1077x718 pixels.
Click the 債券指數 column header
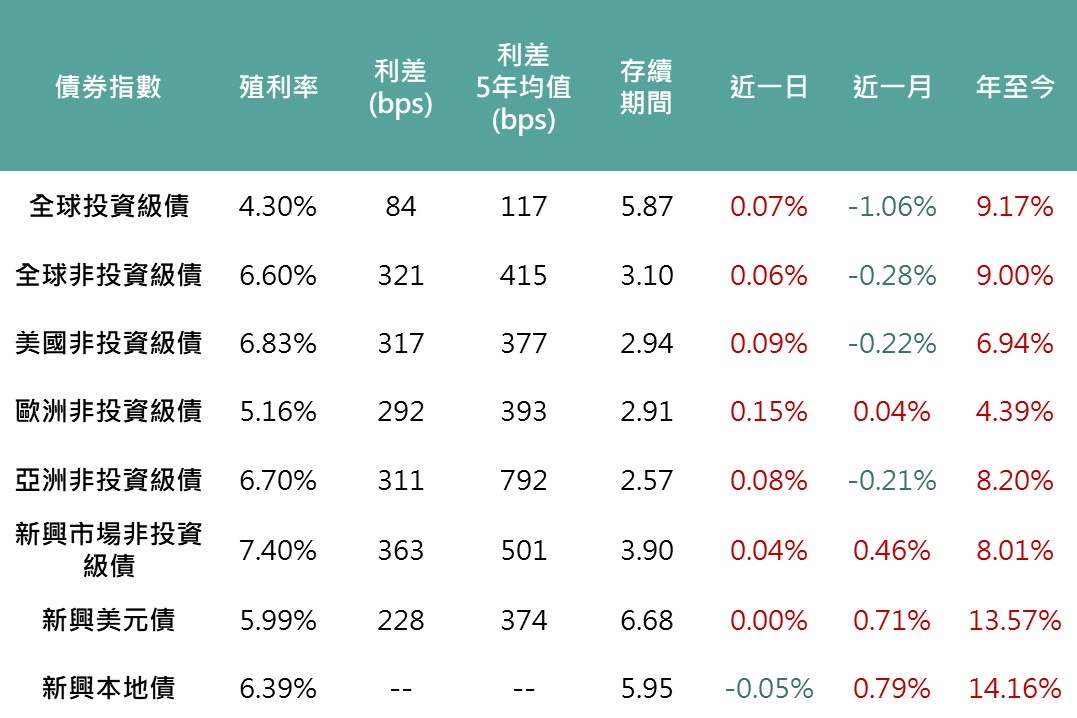(x=108, y=87)
